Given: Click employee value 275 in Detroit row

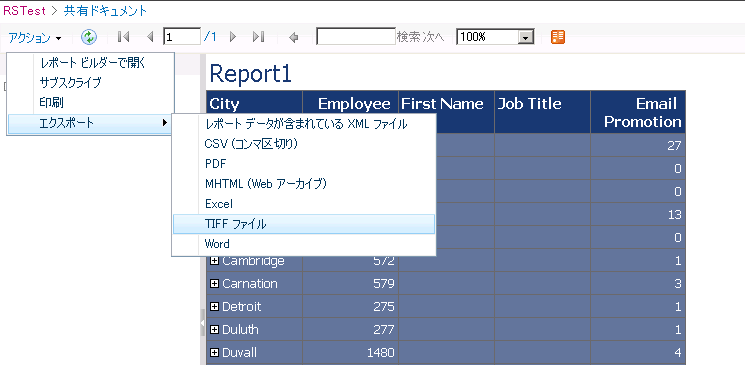Looking at the screenshot, I should click(384, 307).
